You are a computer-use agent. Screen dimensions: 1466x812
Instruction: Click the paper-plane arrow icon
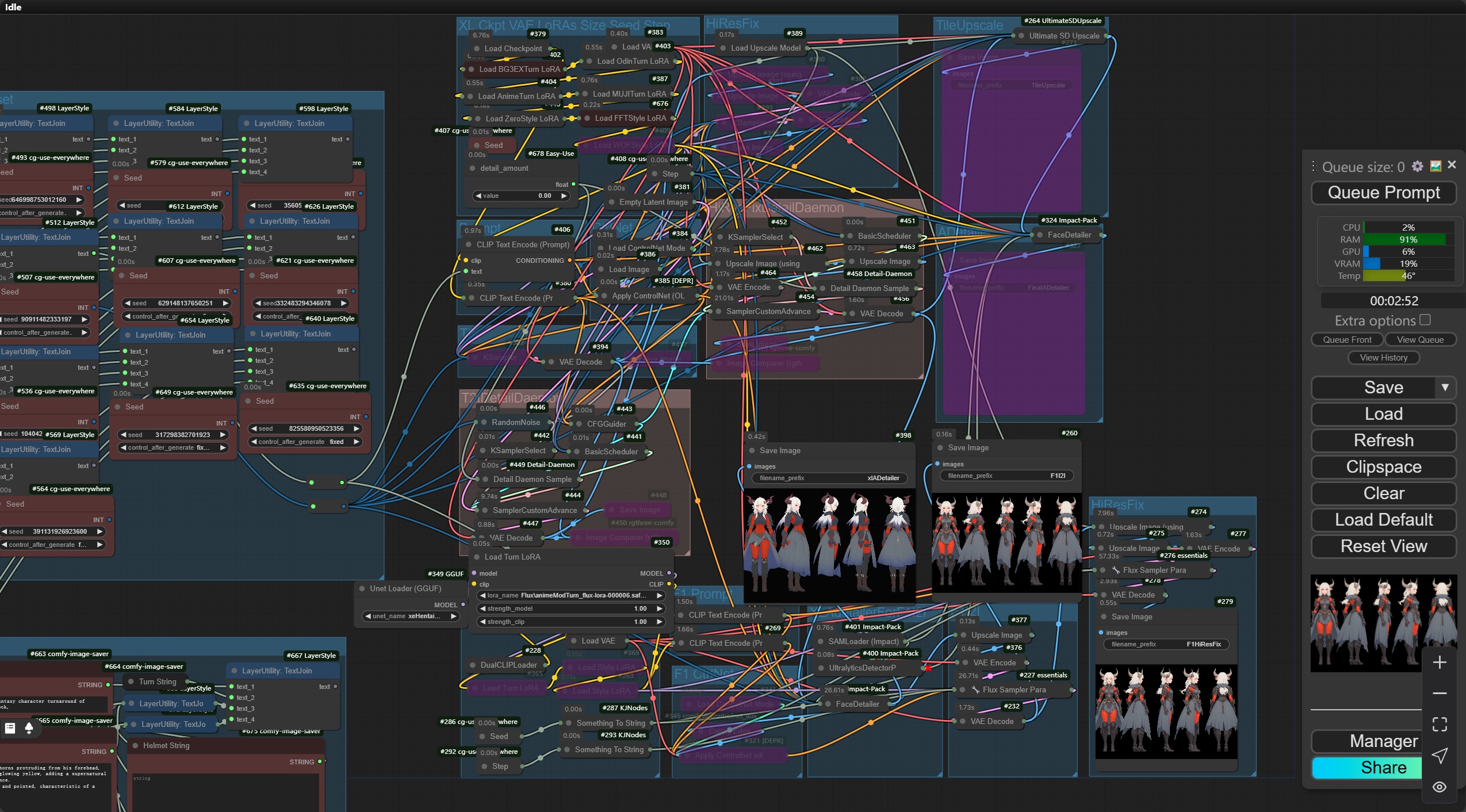click(x=1440, y=755)
